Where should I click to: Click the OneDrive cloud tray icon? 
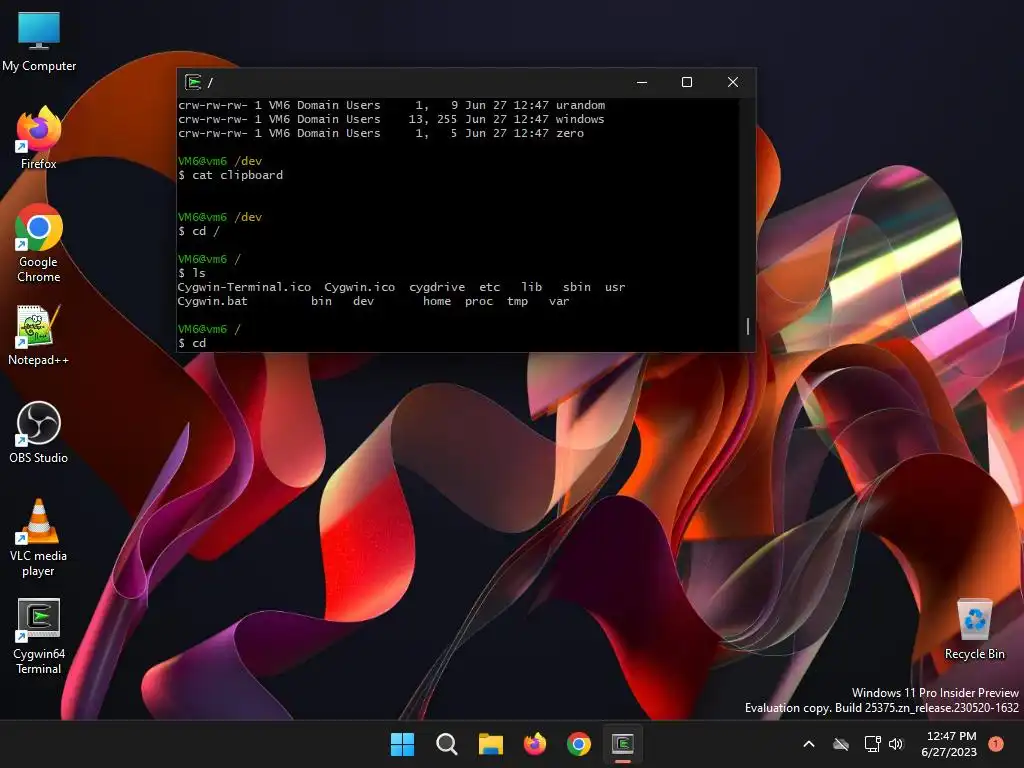[841, 744]
